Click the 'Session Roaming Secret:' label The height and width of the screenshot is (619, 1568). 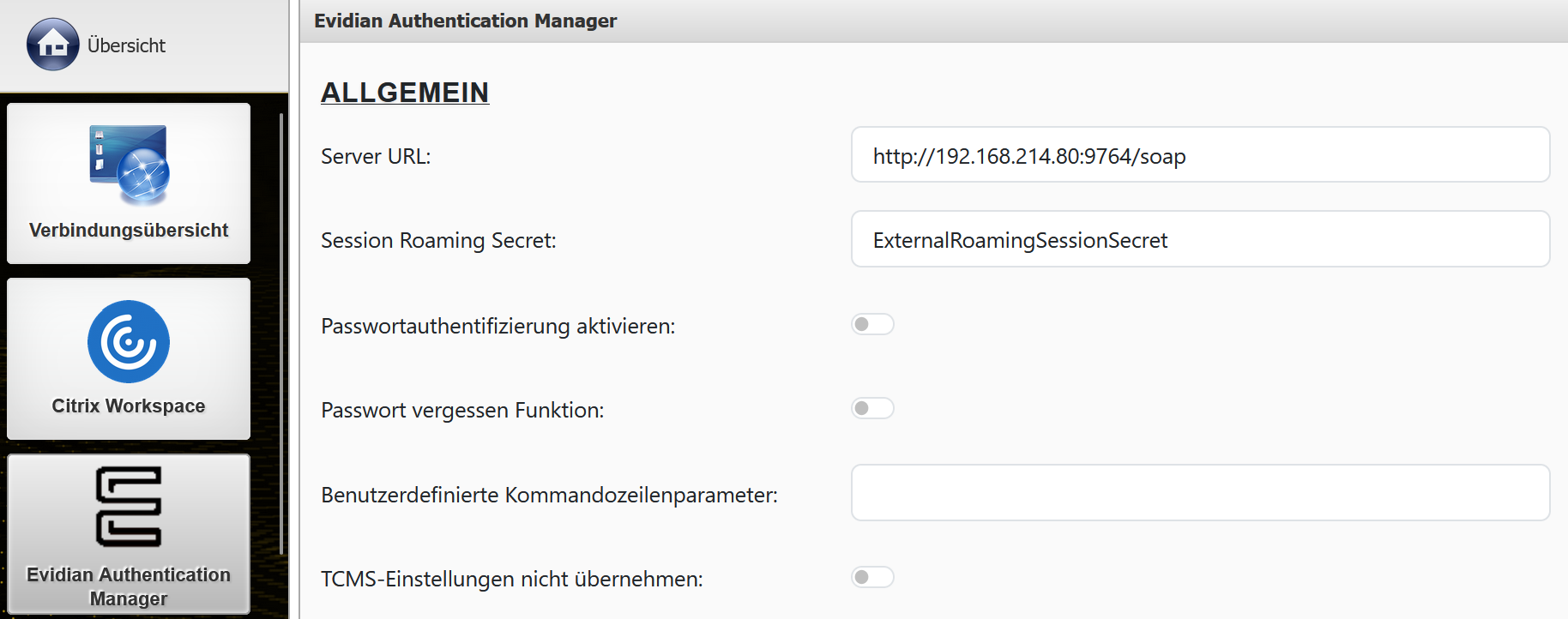tap(438, 241)
